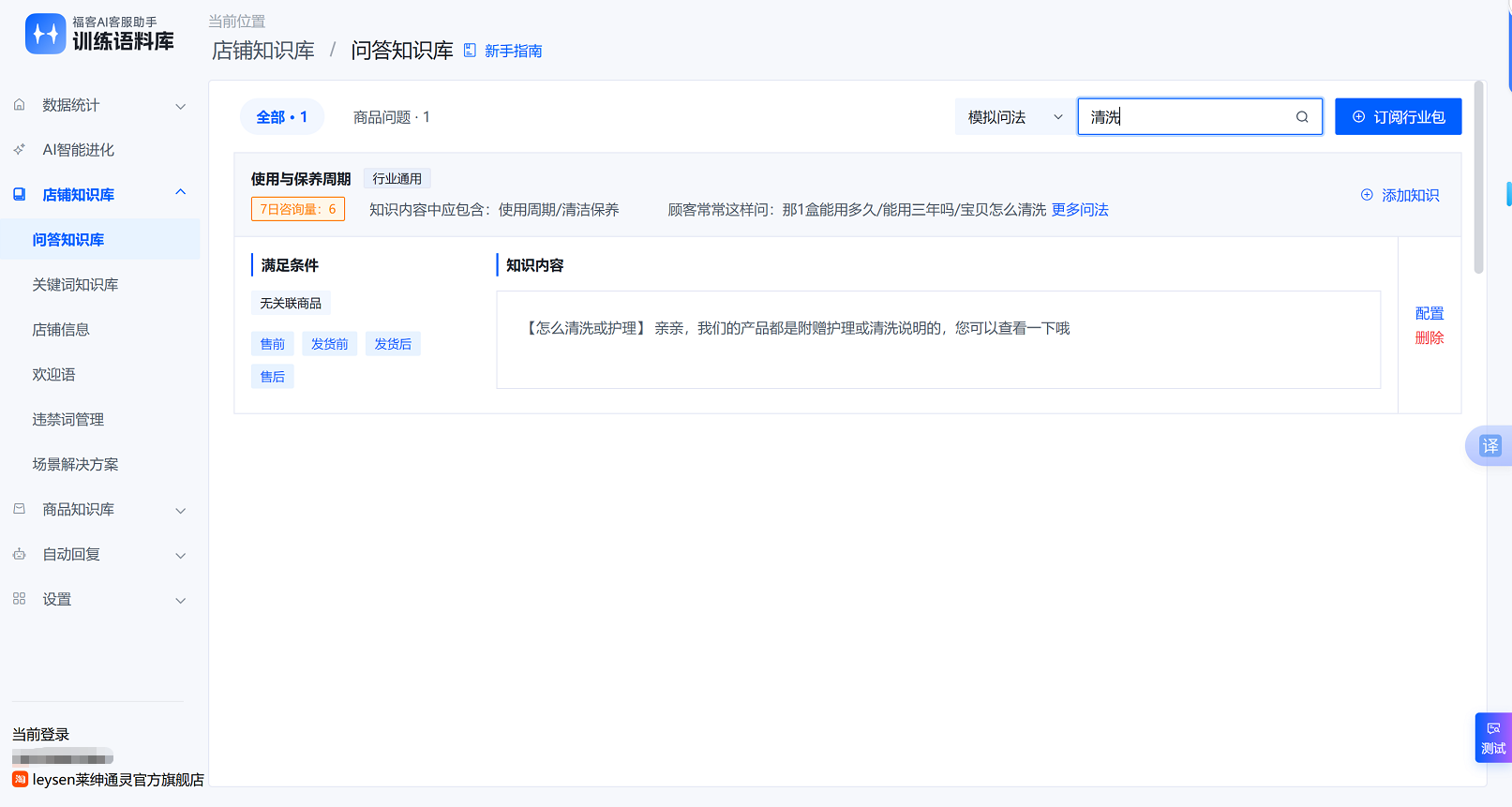Screen dimensions: 1512x807
Task: Click the 自动回复 robot icon
Action: [20, 554]
